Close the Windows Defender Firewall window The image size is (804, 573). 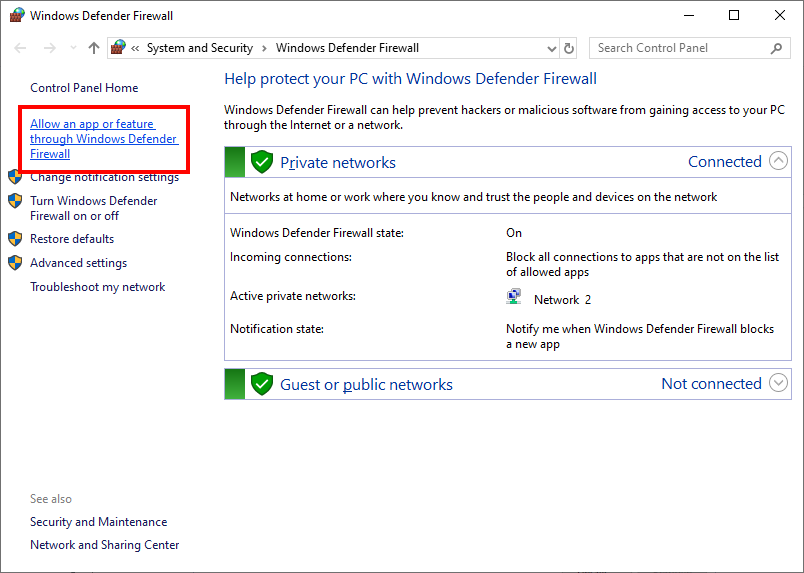point(779,15)
